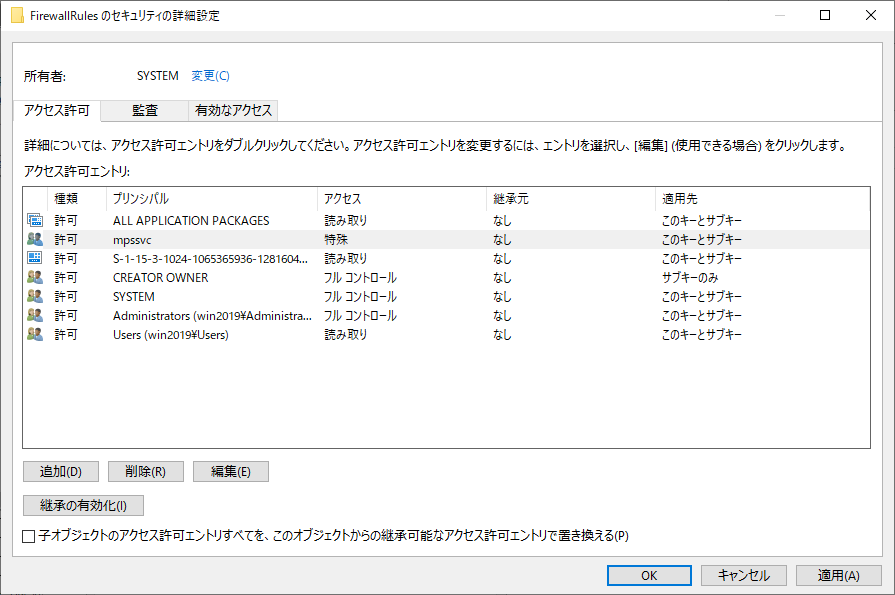The image size is (895, 595).
Task: Click フル コントロール in the SYSTEM row
Action: coord(360,297)
